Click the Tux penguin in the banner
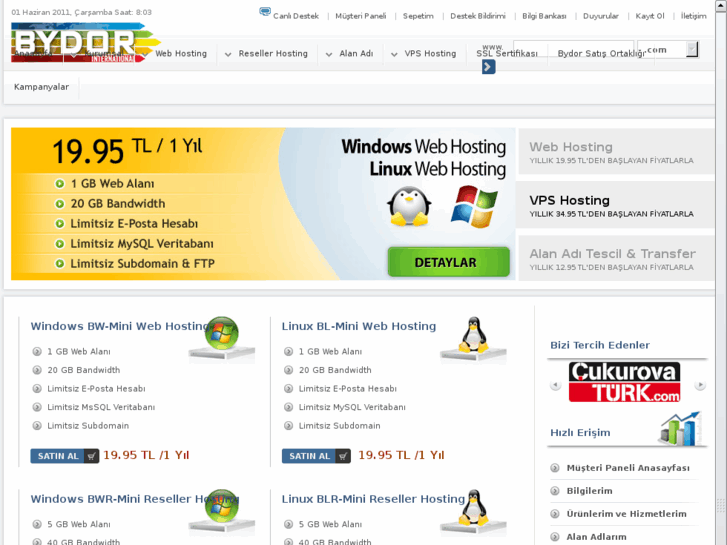The width and height of the screenshot is (727, 545). [x=409, y=207]
